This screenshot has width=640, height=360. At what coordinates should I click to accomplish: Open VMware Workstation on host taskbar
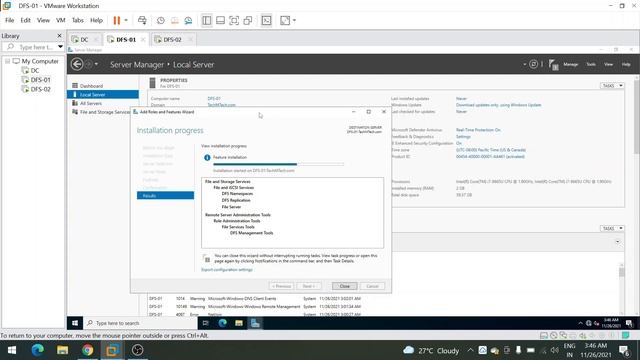tap(112, 350)
